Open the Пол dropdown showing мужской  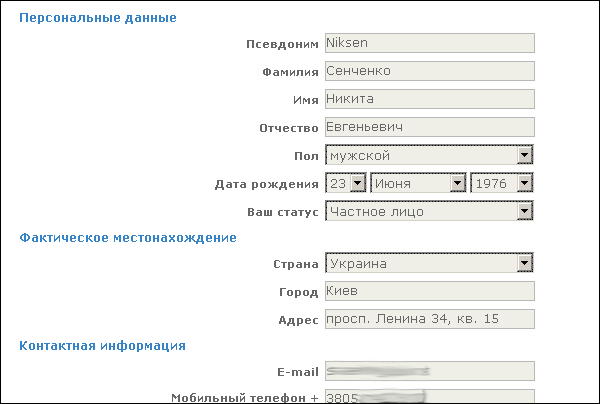[429, 155]
